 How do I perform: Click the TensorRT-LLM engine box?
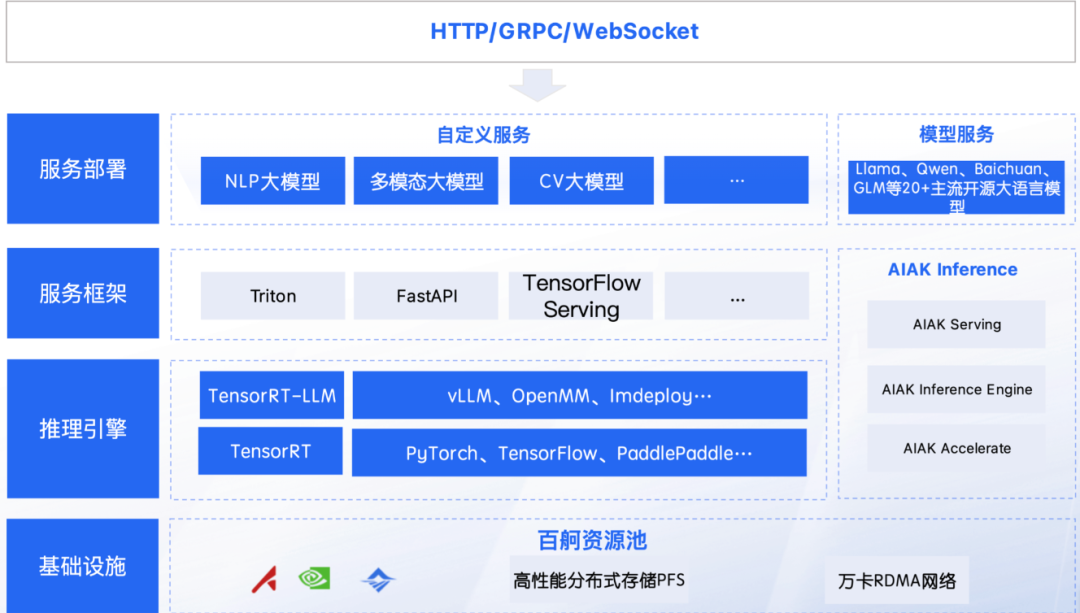coord(272,395)
